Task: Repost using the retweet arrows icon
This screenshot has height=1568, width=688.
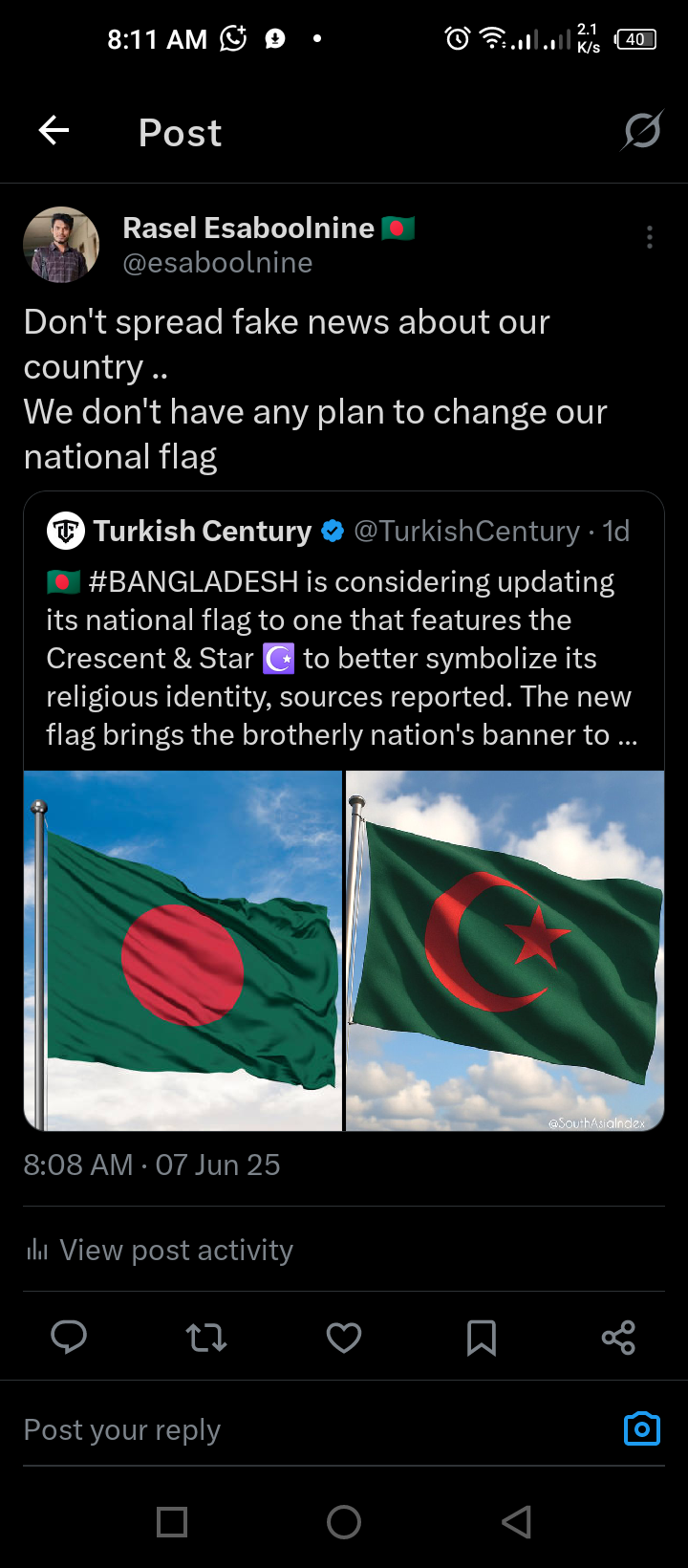Action: (x=206, y=1337)
